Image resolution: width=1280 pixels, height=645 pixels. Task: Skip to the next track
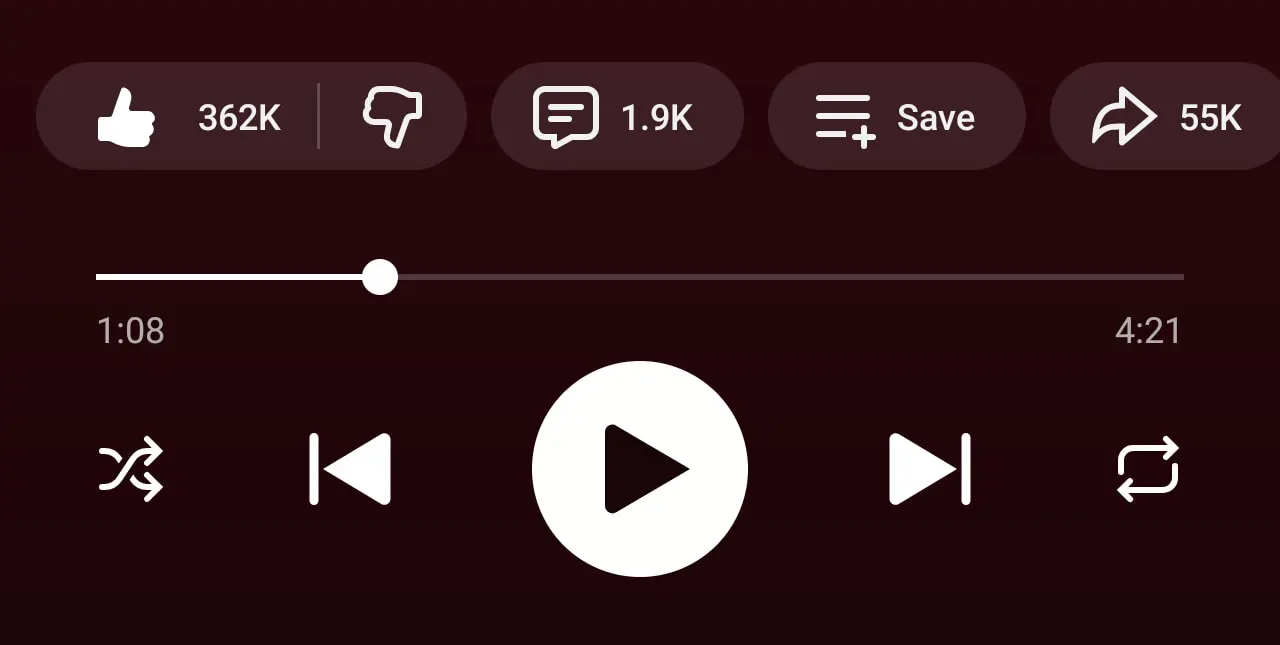coord(930,468)
